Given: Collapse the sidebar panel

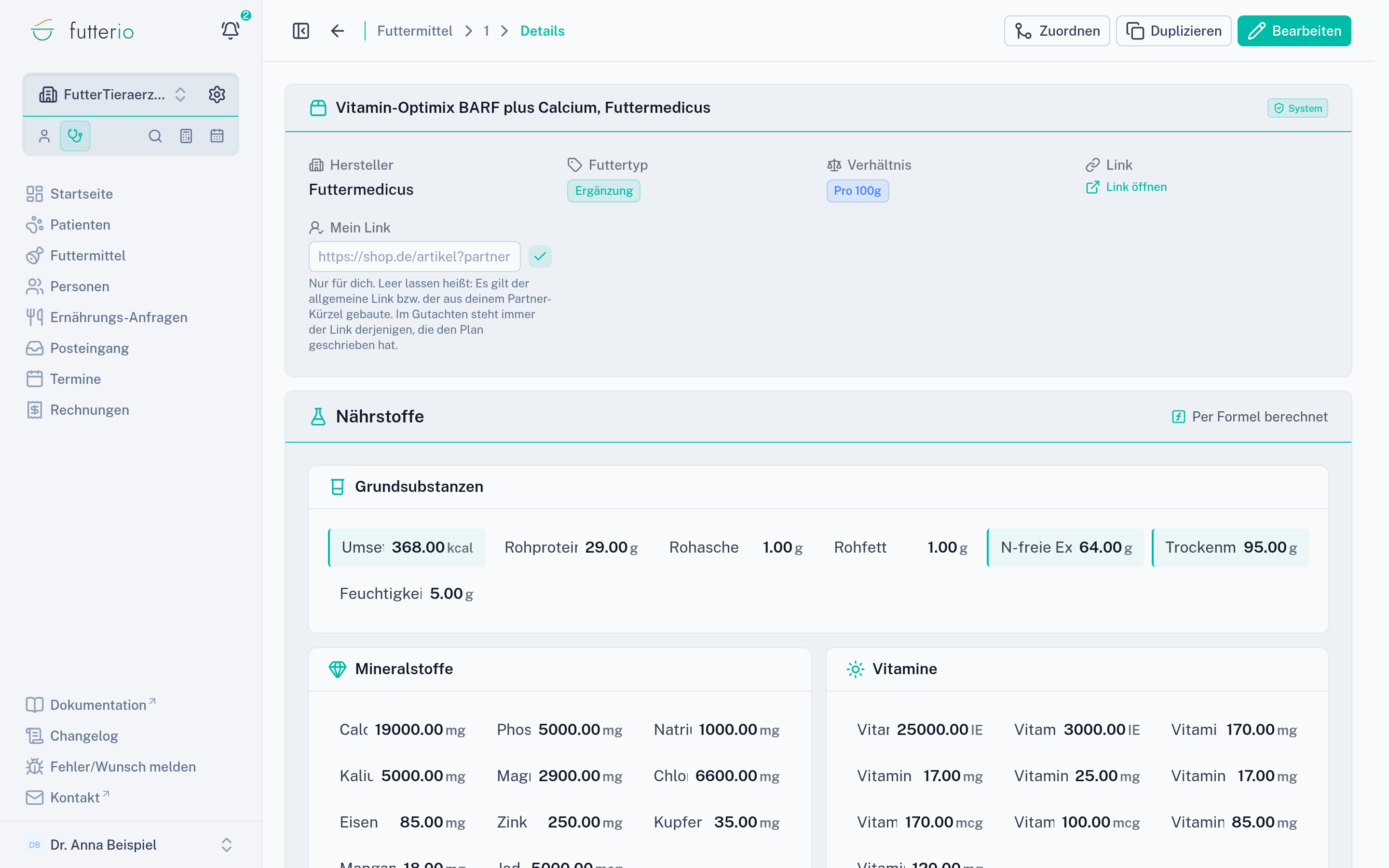Looking at the screenshot, I should coord(301,31).
